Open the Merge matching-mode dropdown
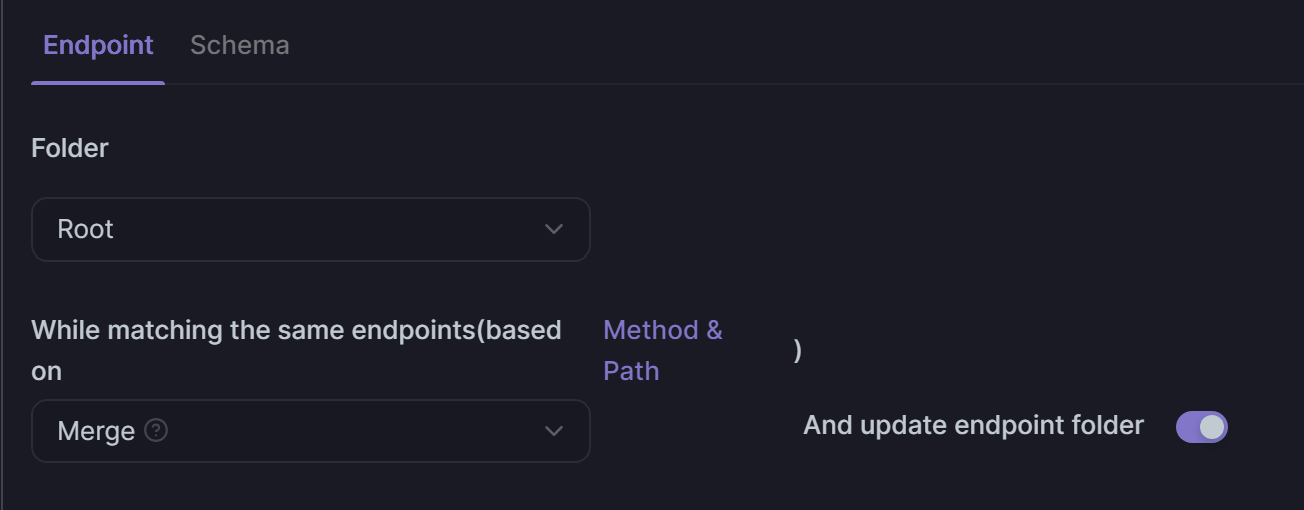Viewport: 1304px width, 510px height. [x=311, y=431]
